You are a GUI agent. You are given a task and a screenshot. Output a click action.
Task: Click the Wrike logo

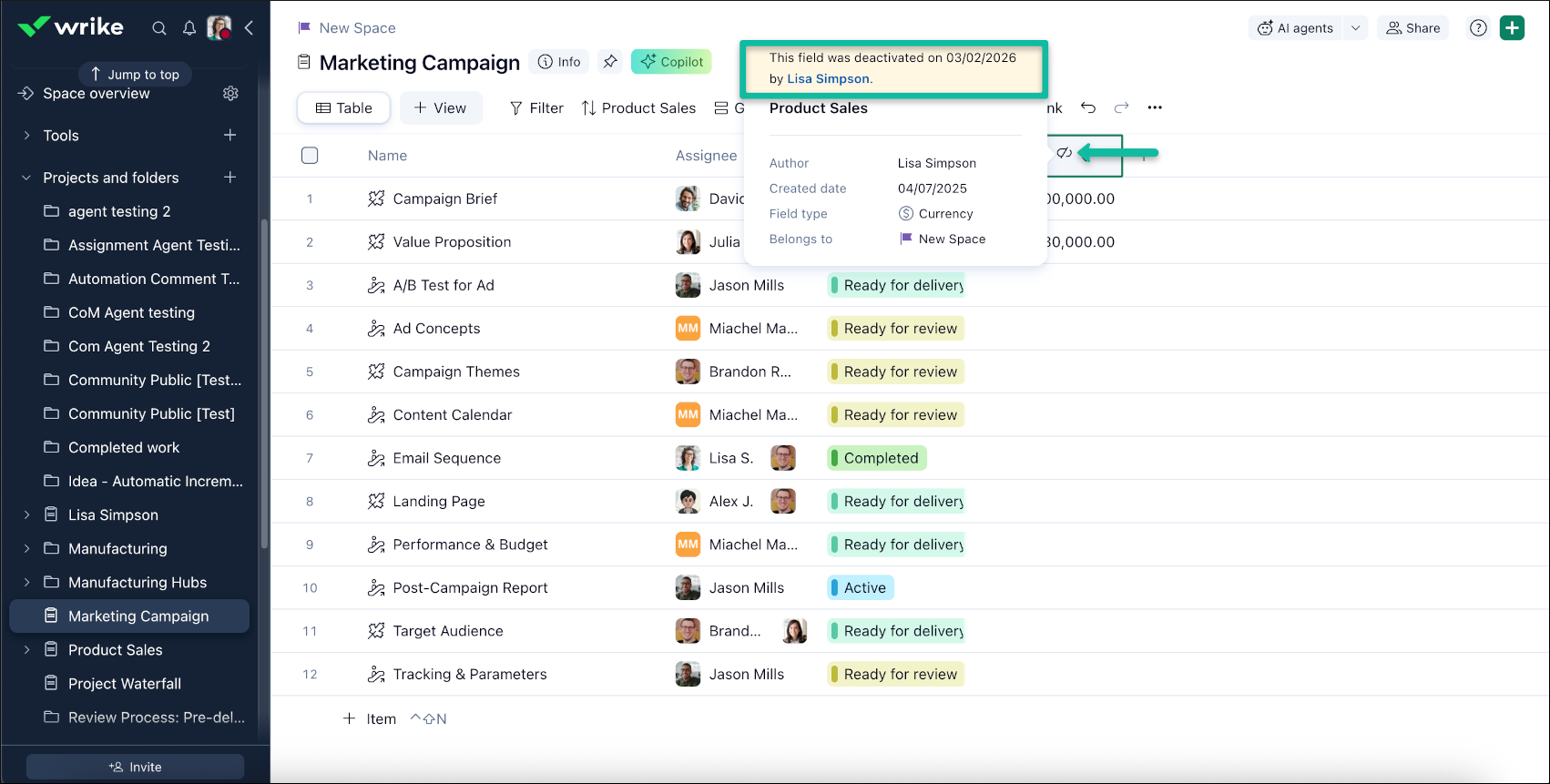[x=70, y=27]
